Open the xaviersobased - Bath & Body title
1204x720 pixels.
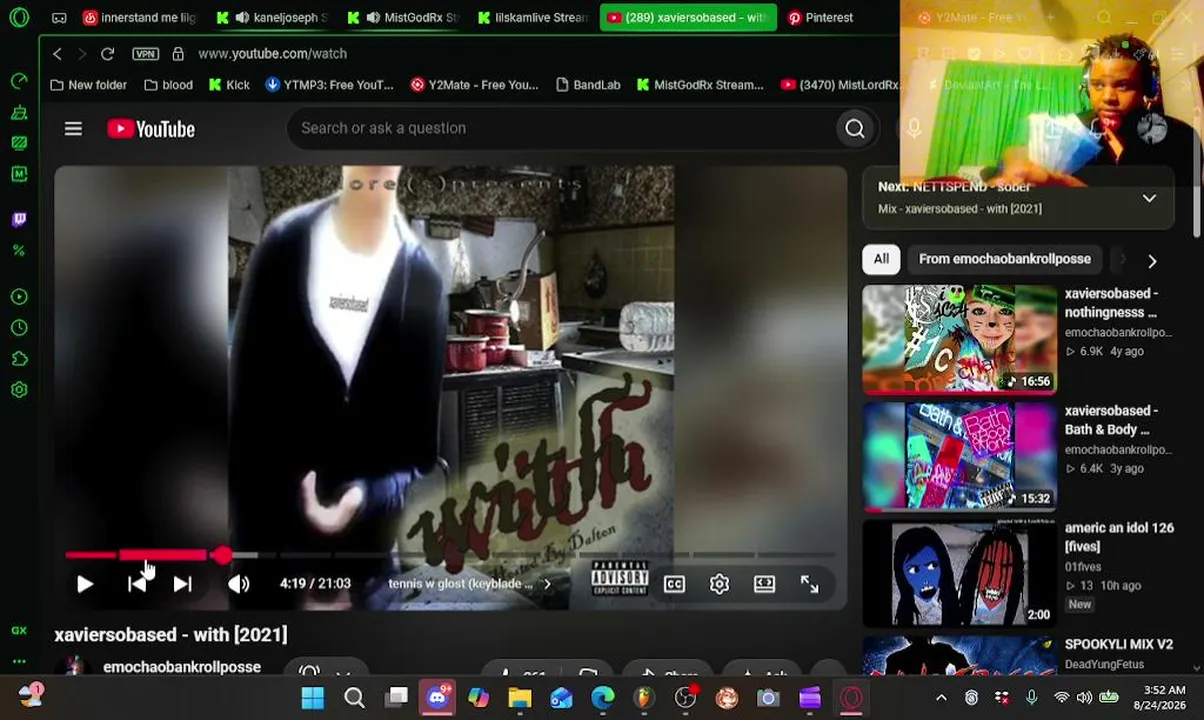coord(1111,420)
